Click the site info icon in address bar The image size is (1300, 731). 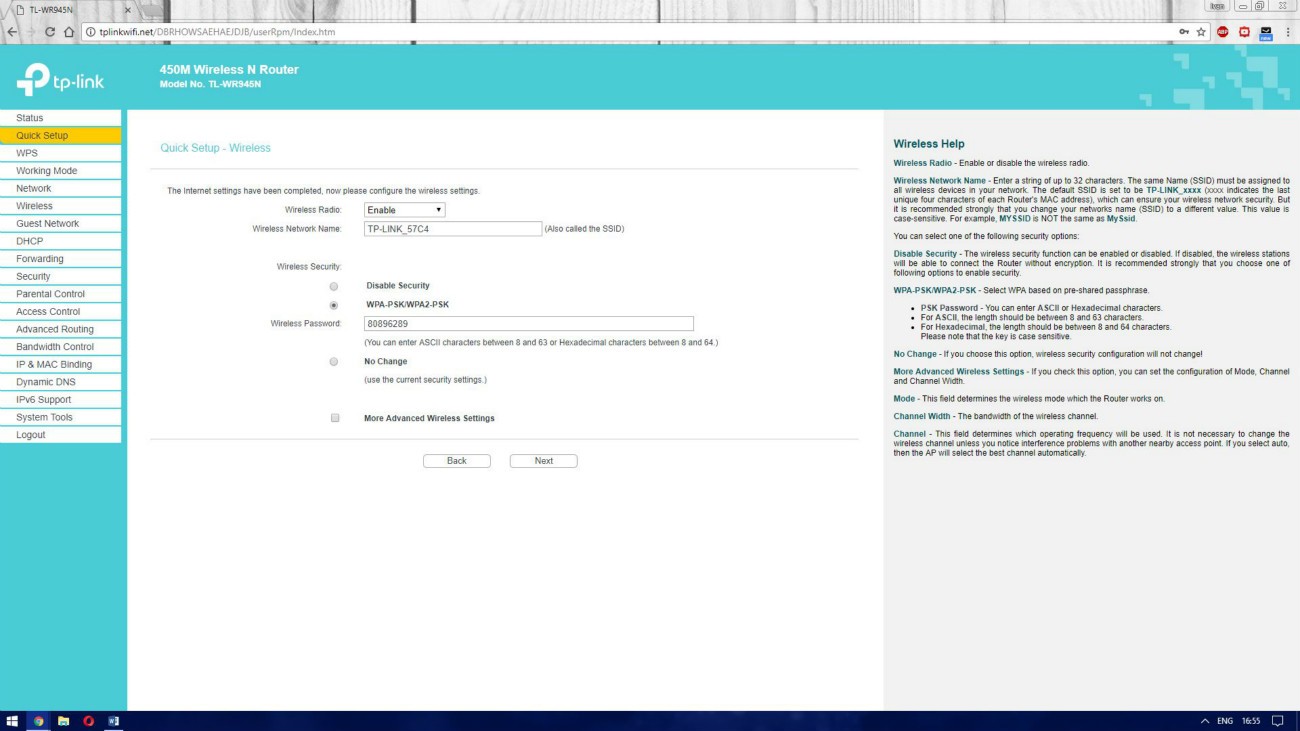pos(90,32)
